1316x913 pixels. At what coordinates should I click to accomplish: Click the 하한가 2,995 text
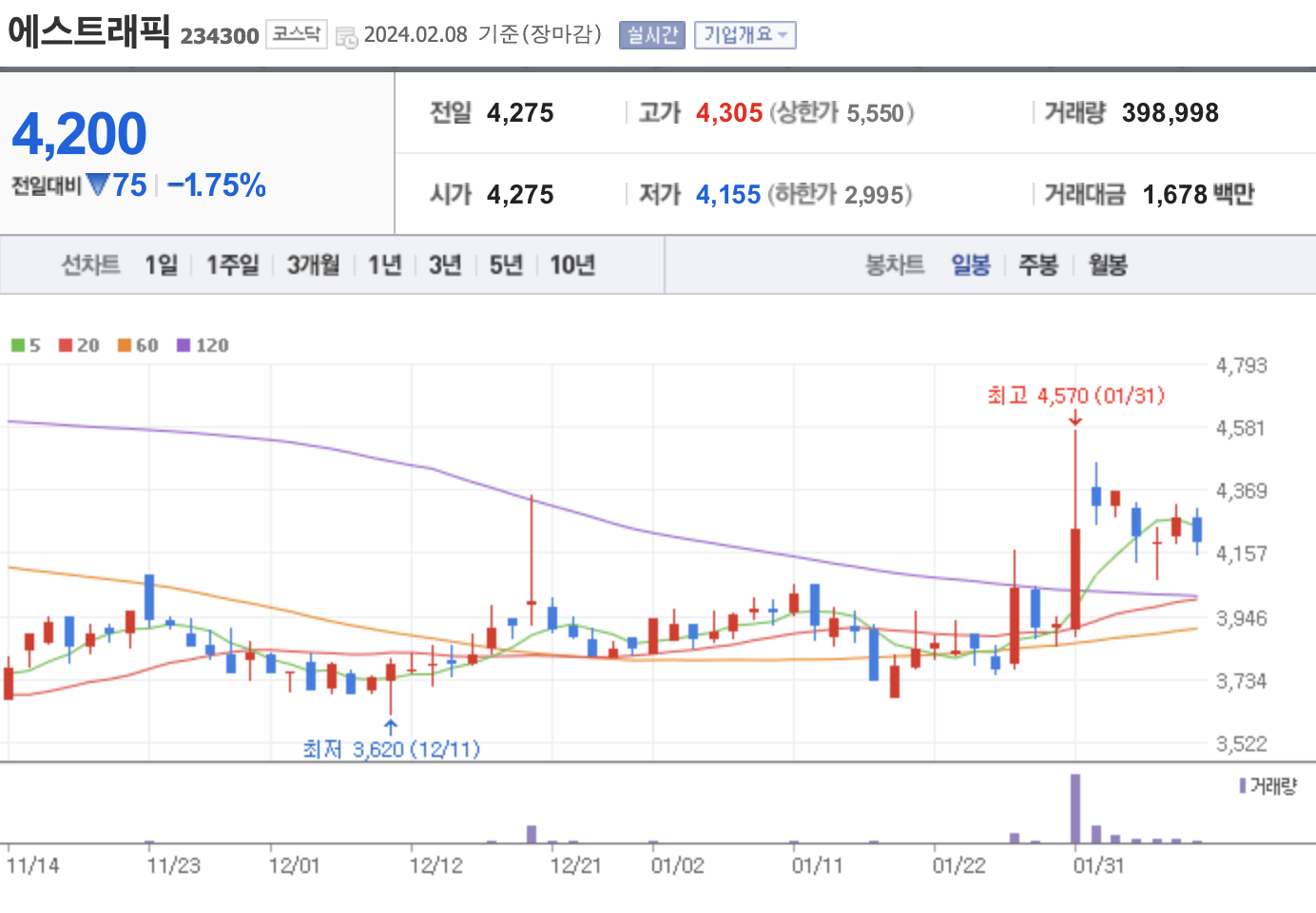840,195
